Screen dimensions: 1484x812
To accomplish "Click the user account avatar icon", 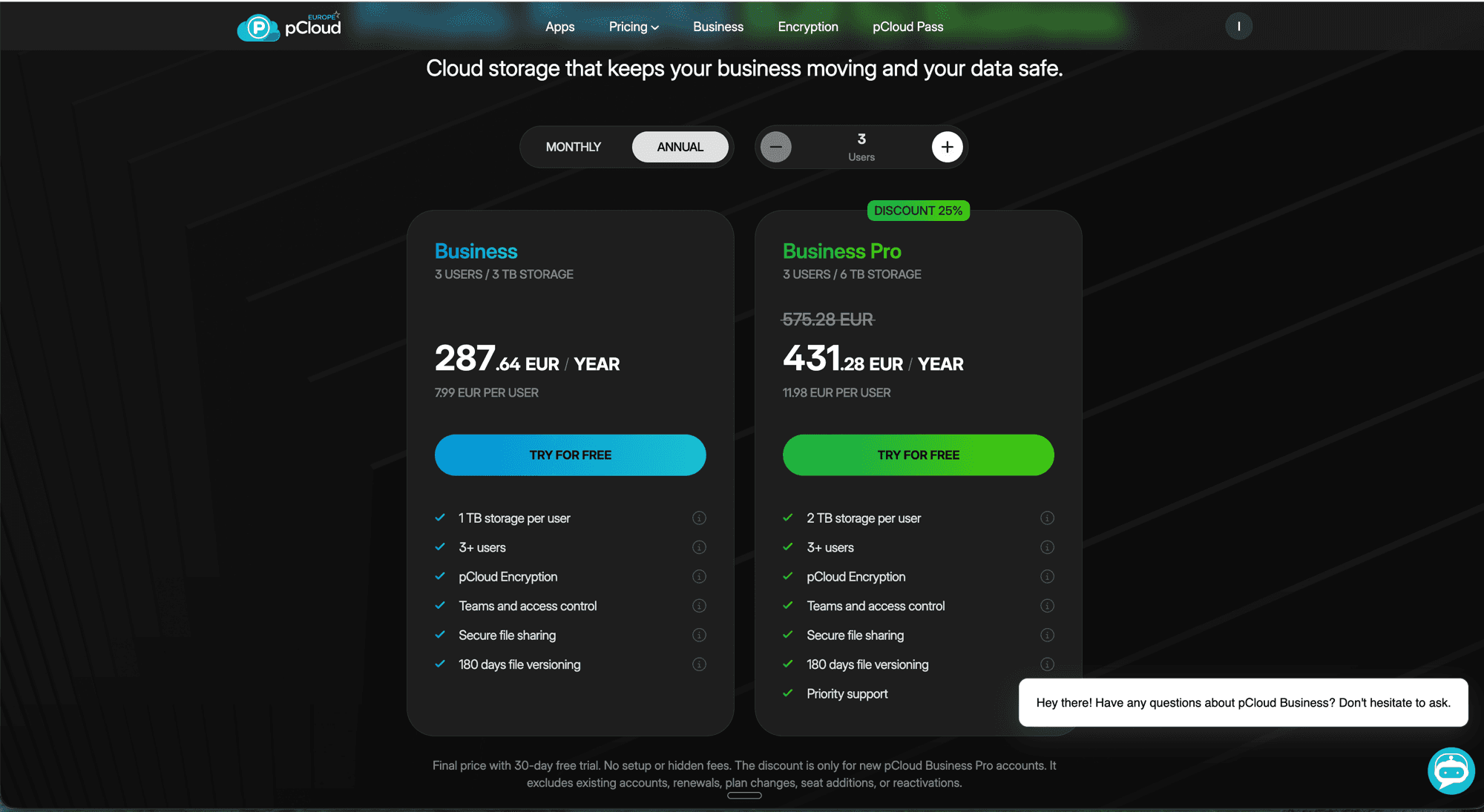I will point(1238,26).
